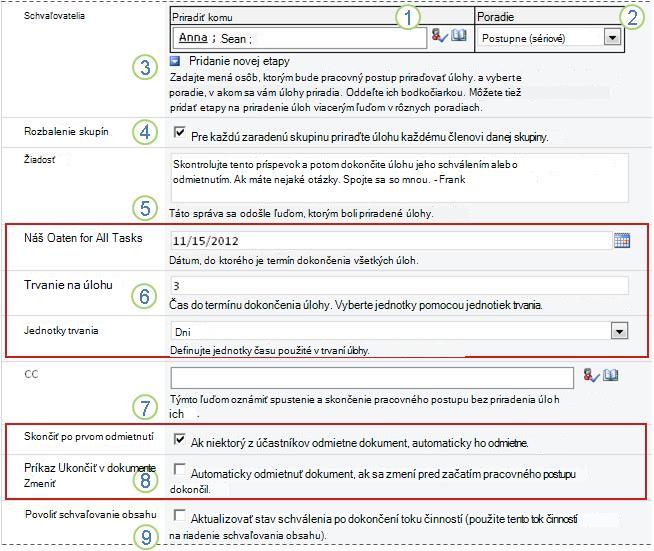The image size is (654, 551).
Task: Click the Anna approver name
Action: point(193,38)
